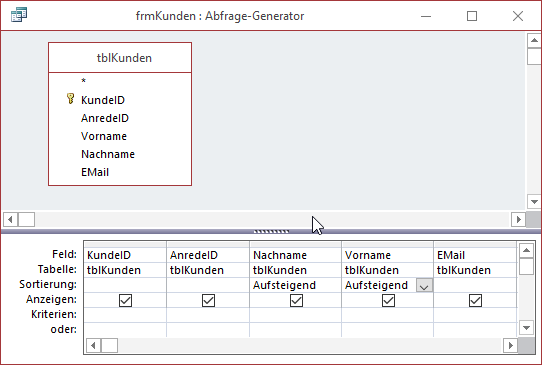Image resolution: width=542 pixels, height=365 pixels.
Task: Click the left arrow of table pane scrollbar
Action: [10, 219]
